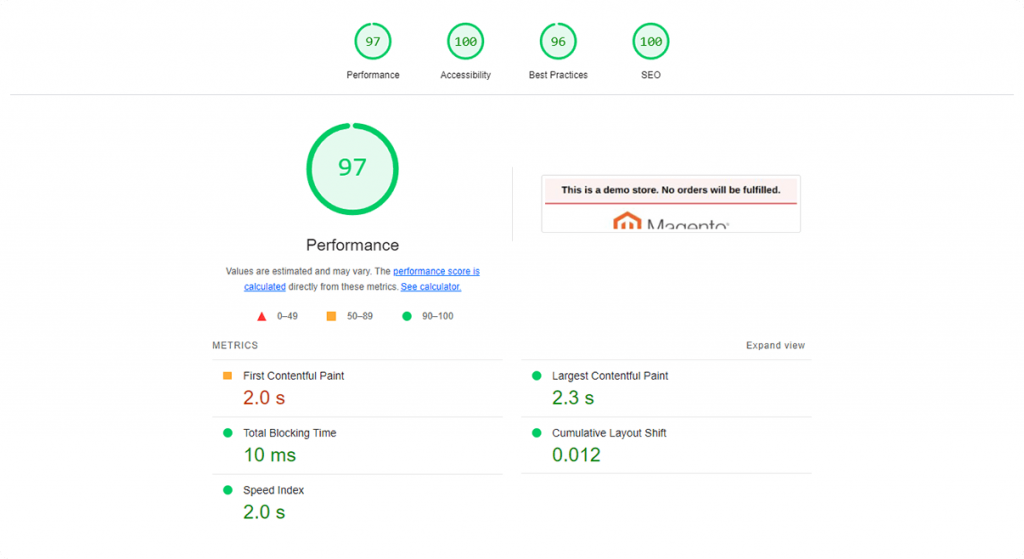This screenshot has width=1024, height=559.
Task: Open the 'performance score is calculated' link
Action: pyautogui.click(x=436, y=271)
